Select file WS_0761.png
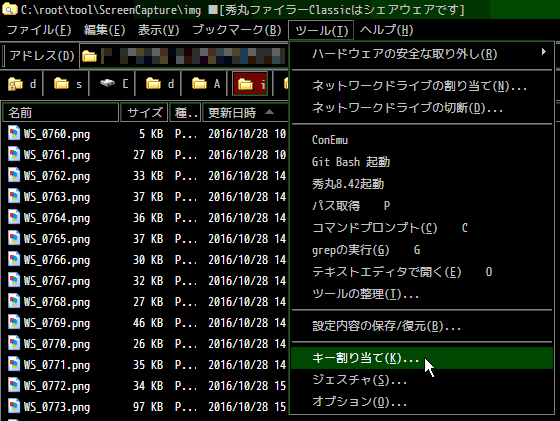 (57, 155)
